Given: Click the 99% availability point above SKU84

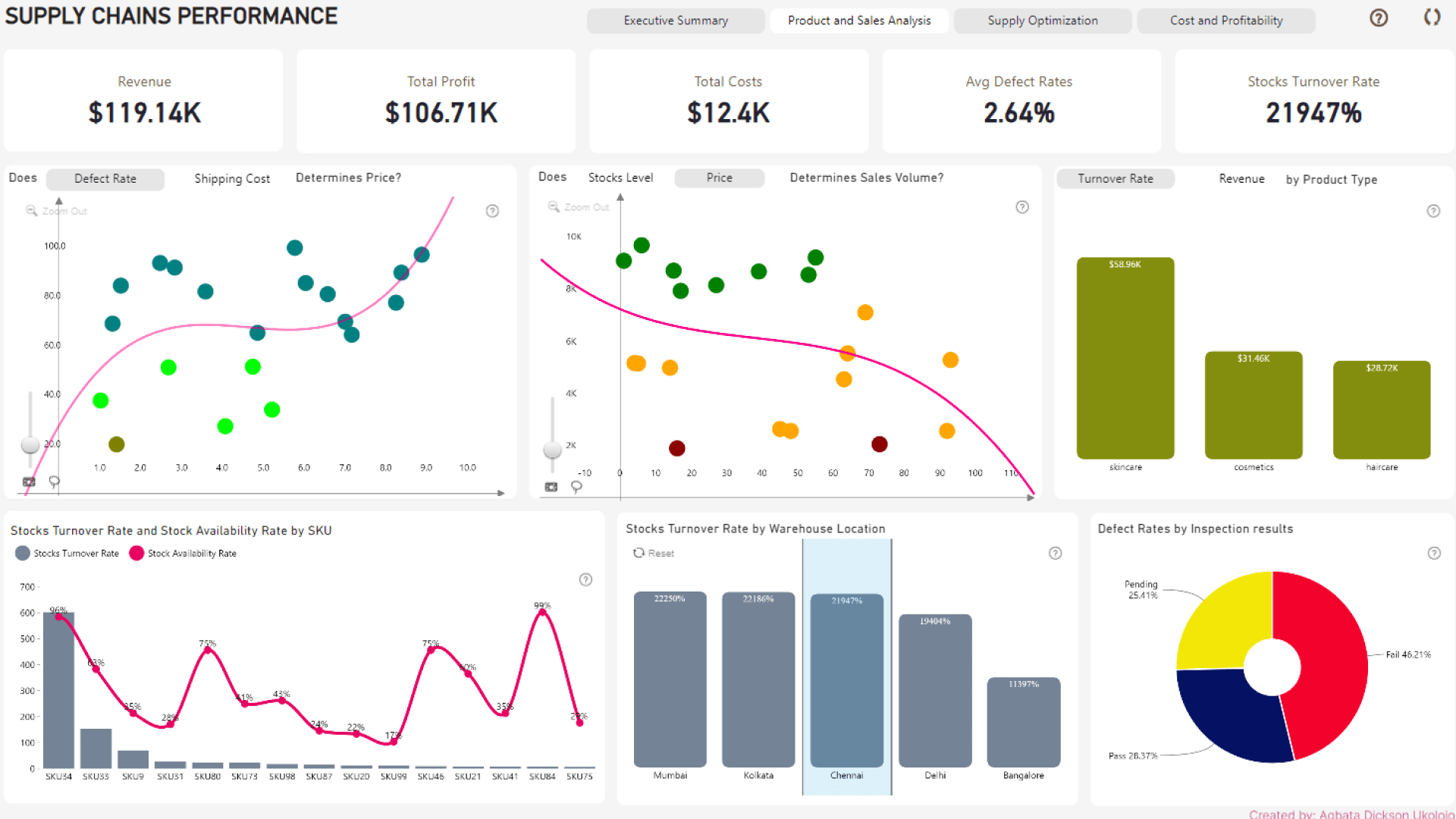Looking at the screenshot, I should click(x=541, y=611).
